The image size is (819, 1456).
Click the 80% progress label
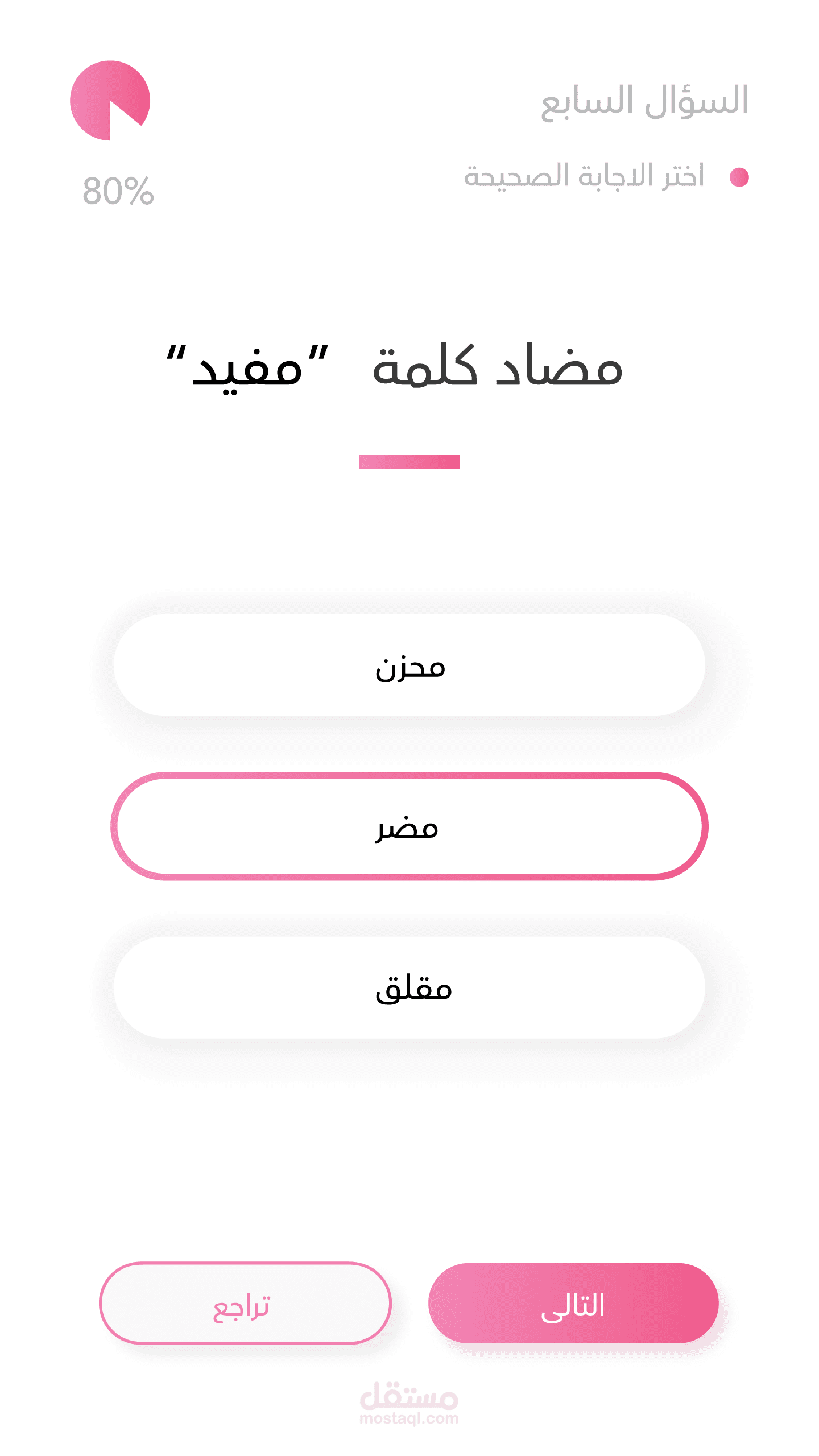tap(118, 191)
